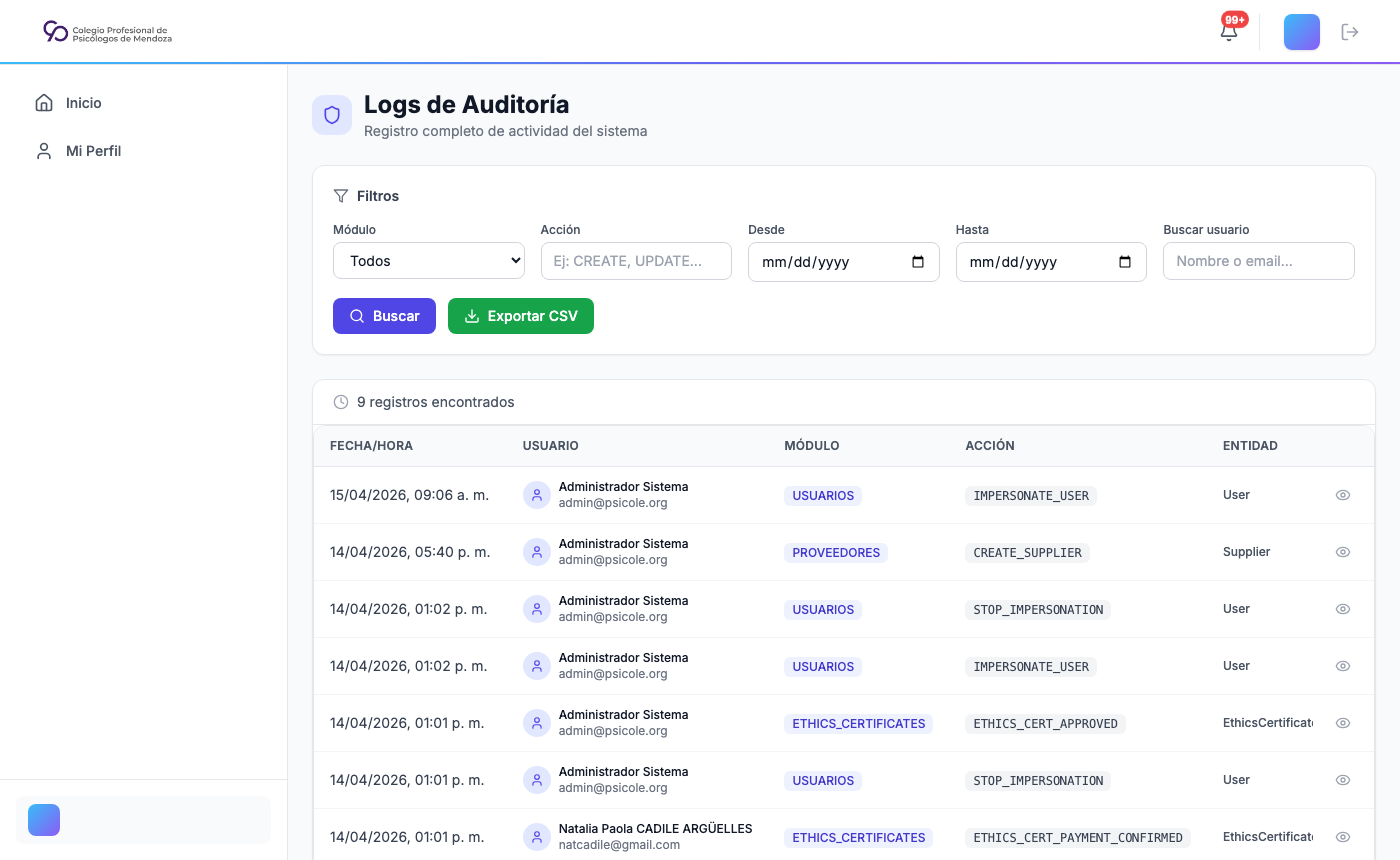Viewport: 1400px width, 860px height.
Task: Click the calendar icon in the Hasta field
Action: coord(1125,262)
